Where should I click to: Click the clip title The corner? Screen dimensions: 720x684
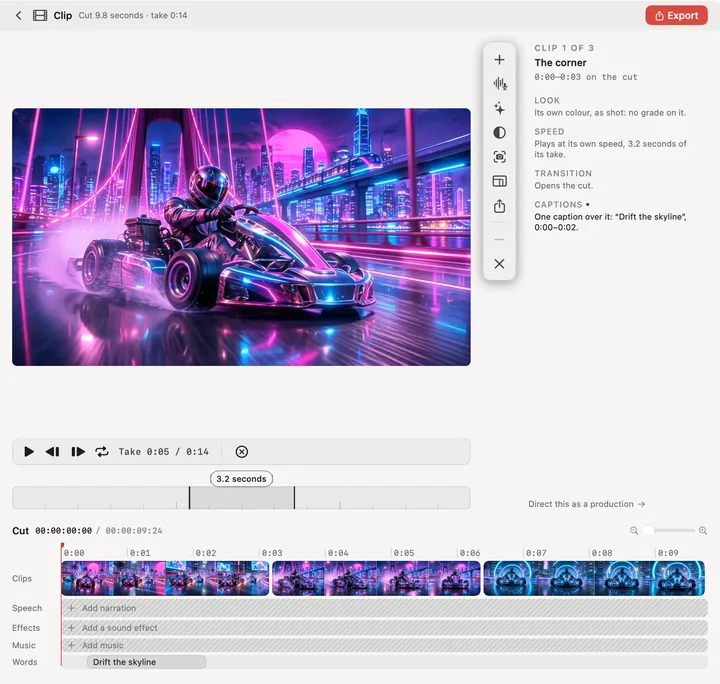[560, 63]
